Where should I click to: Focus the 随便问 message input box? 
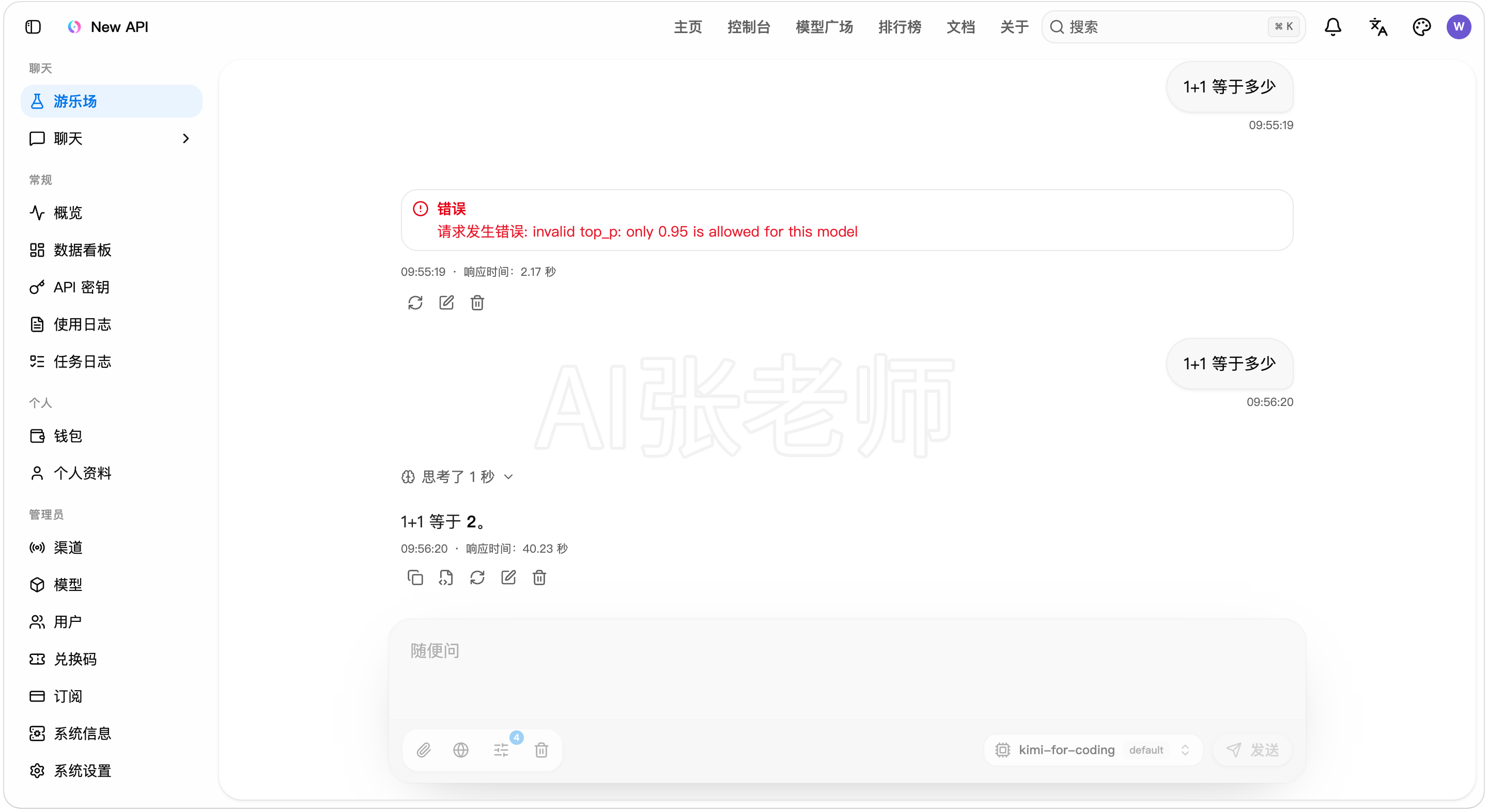(x=847, y=670)
